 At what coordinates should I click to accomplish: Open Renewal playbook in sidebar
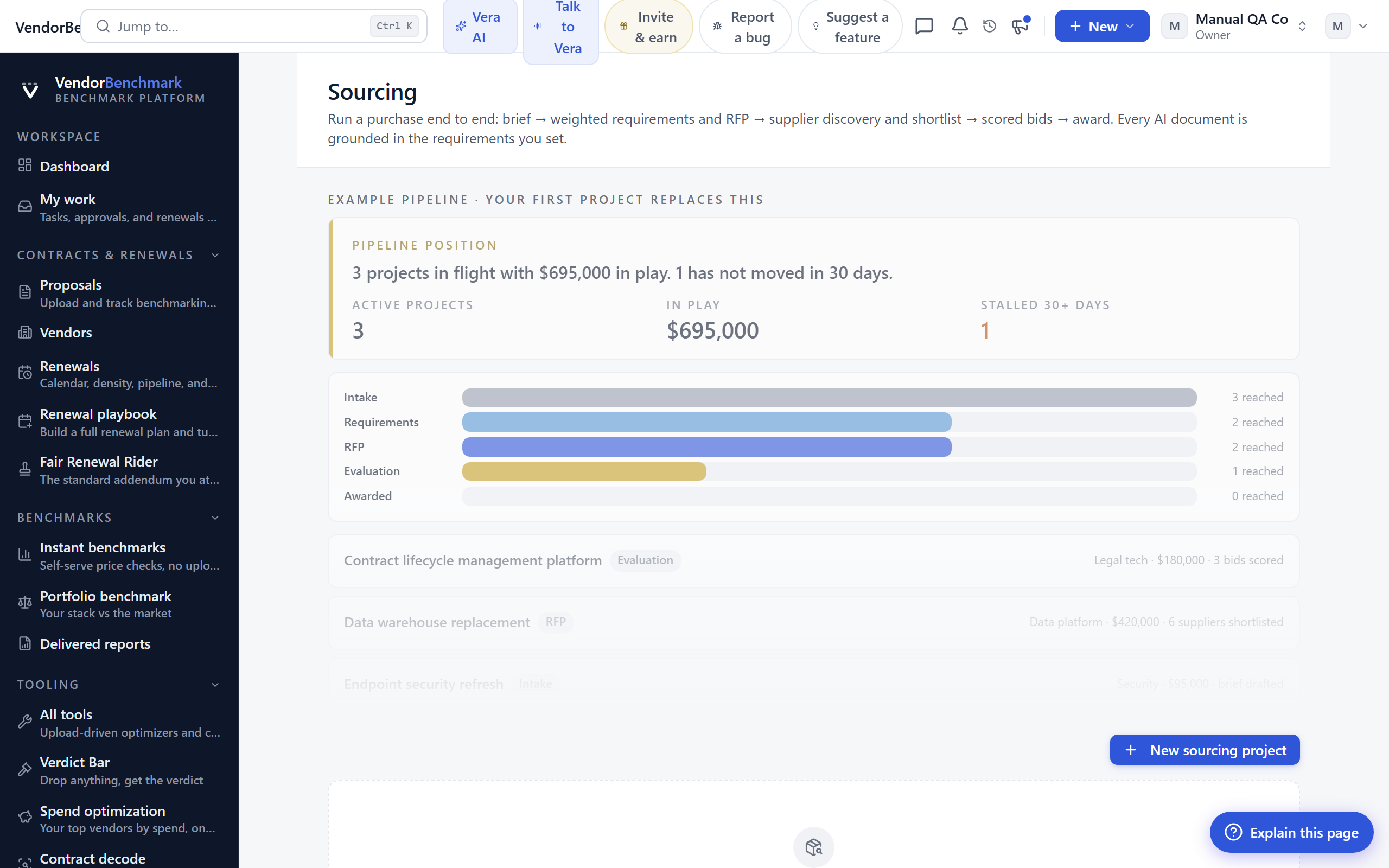pos(119,422)
